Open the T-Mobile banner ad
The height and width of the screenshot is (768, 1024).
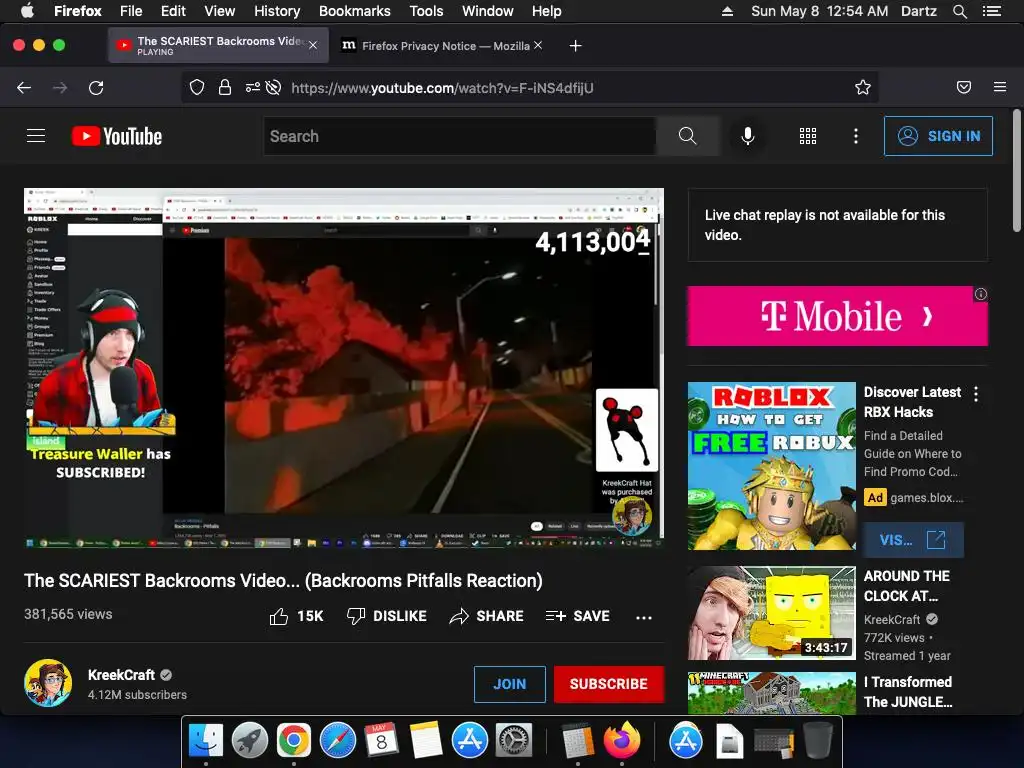pos(837,316)
